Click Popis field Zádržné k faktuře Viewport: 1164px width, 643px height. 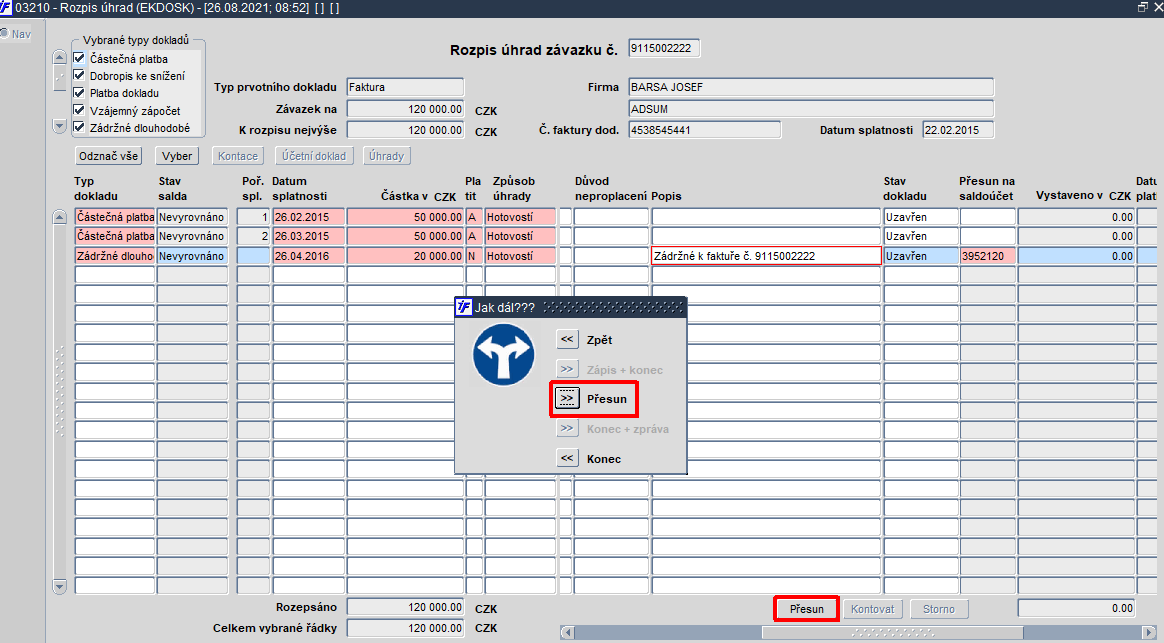point(766,255)
